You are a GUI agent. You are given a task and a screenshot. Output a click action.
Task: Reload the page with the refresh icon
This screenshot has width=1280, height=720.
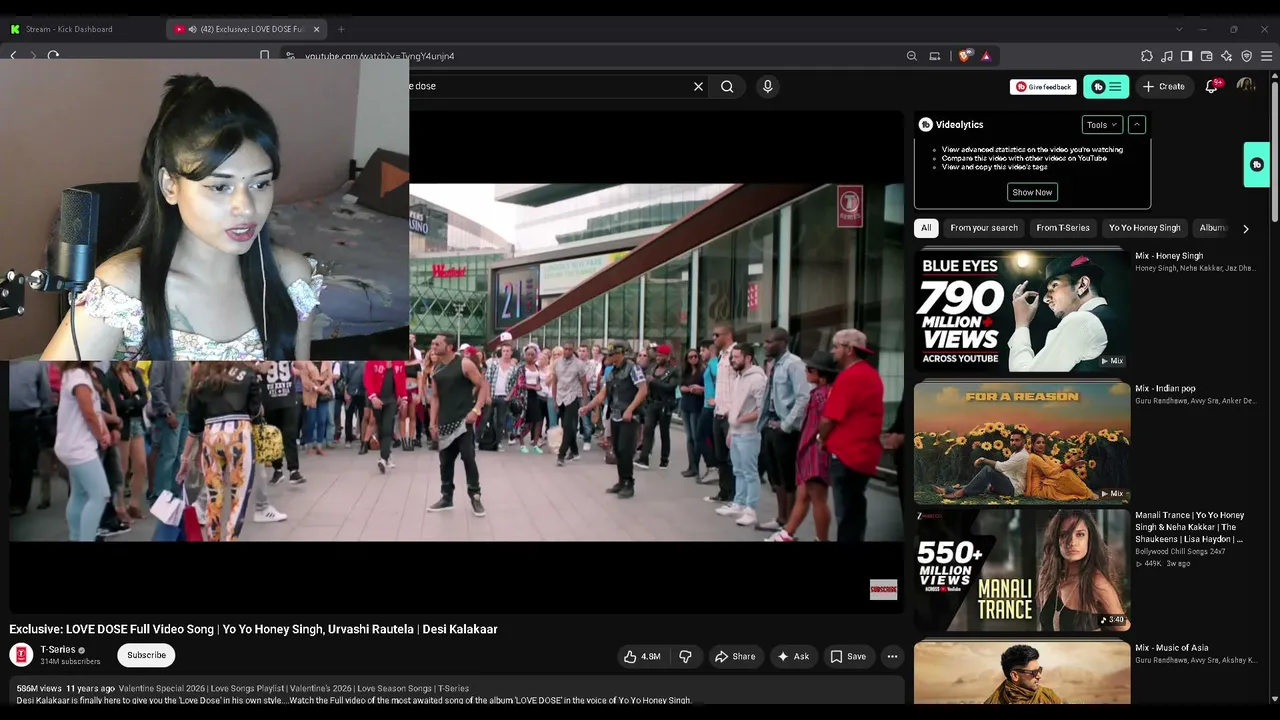pos(53,56)
